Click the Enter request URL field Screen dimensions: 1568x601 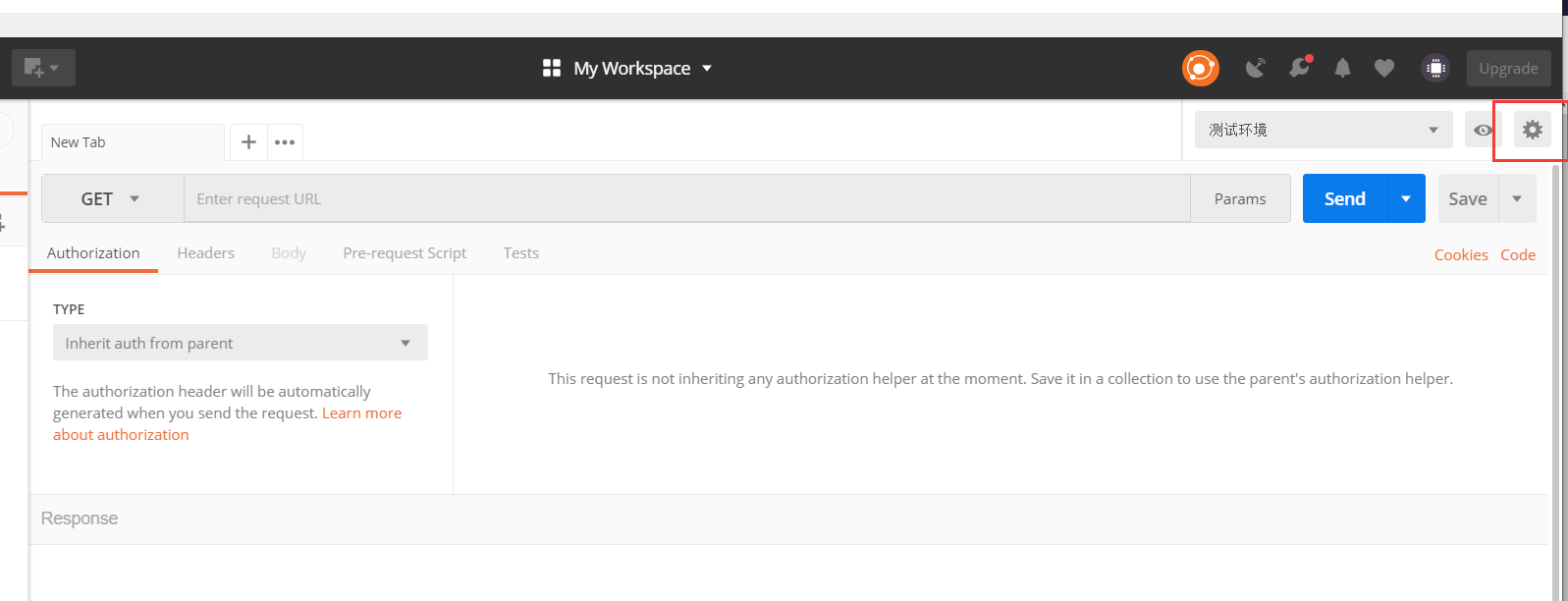click(x=685, y=198)
